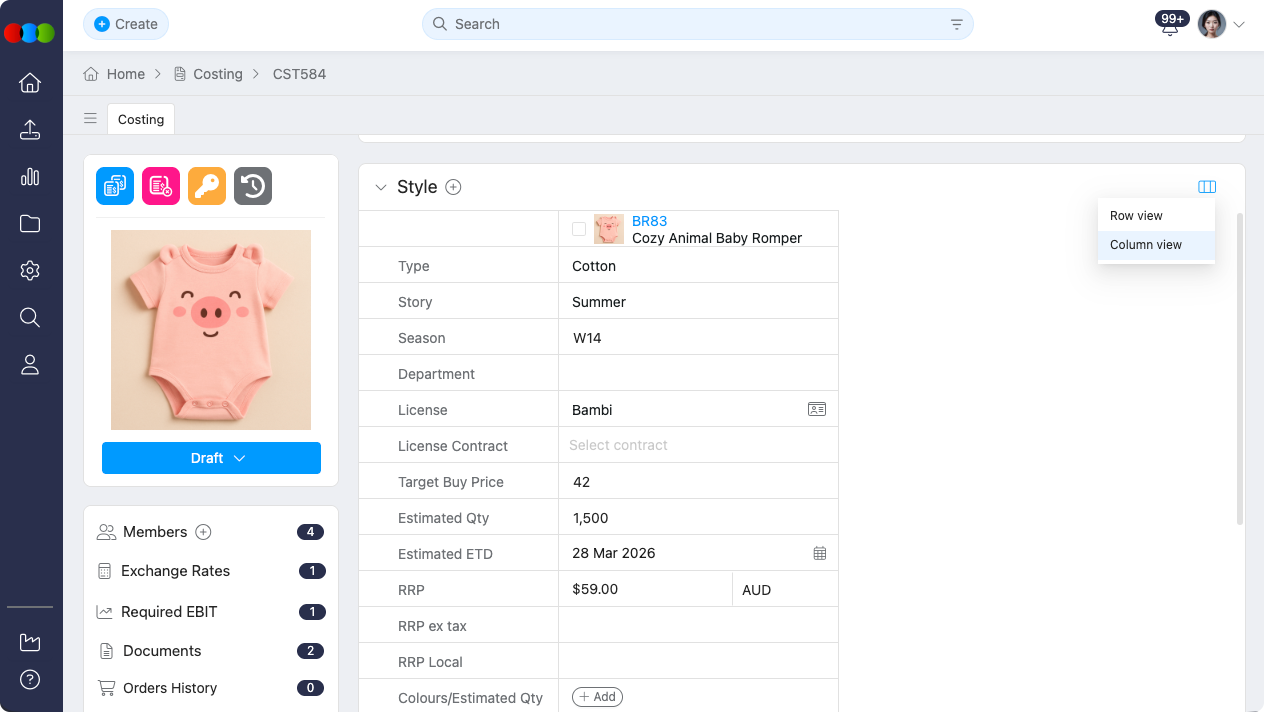Open the orange key access icon
Viewport: 1264px width, 712px height.
206,186
